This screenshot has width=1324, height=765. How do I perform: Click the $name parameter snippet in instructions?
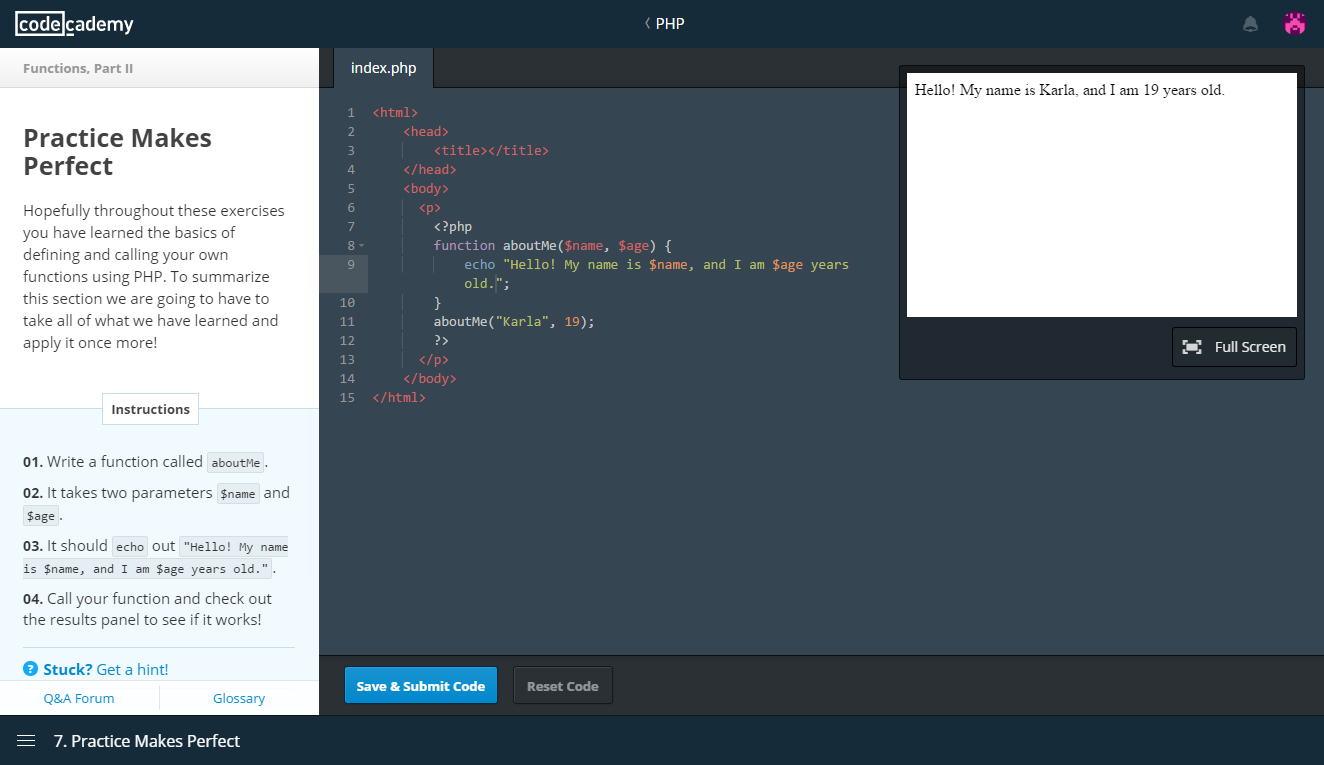[238, 494]
